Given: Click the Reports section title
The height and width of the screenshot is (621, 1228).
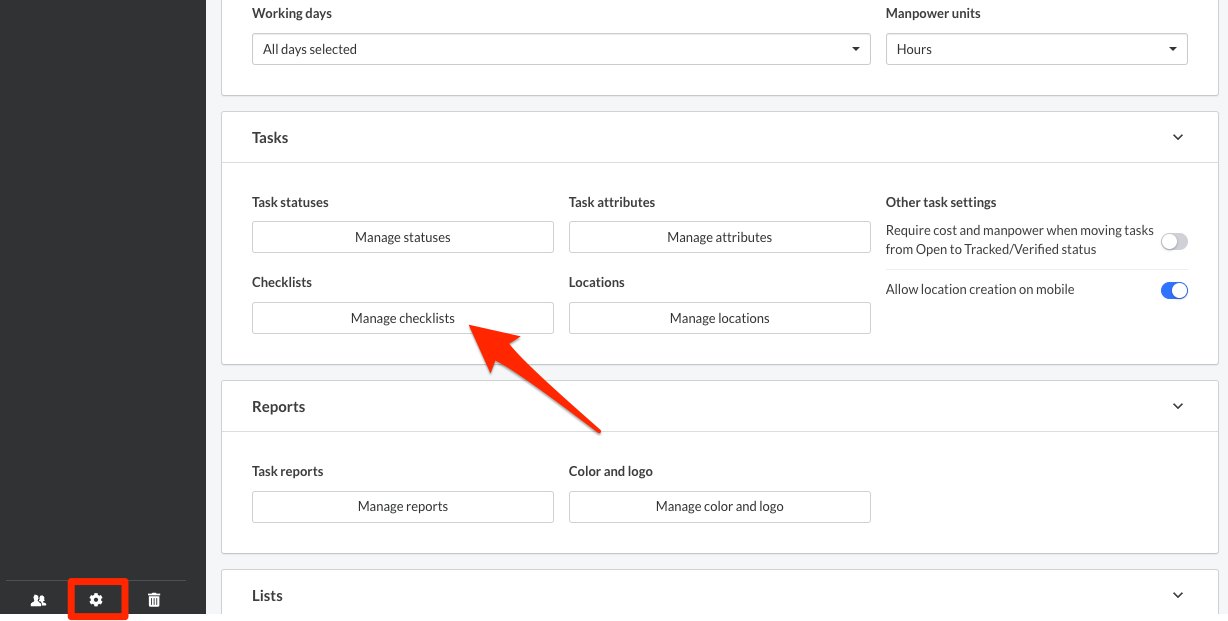Looking at the screenshot, I should (x=278, y=407).
